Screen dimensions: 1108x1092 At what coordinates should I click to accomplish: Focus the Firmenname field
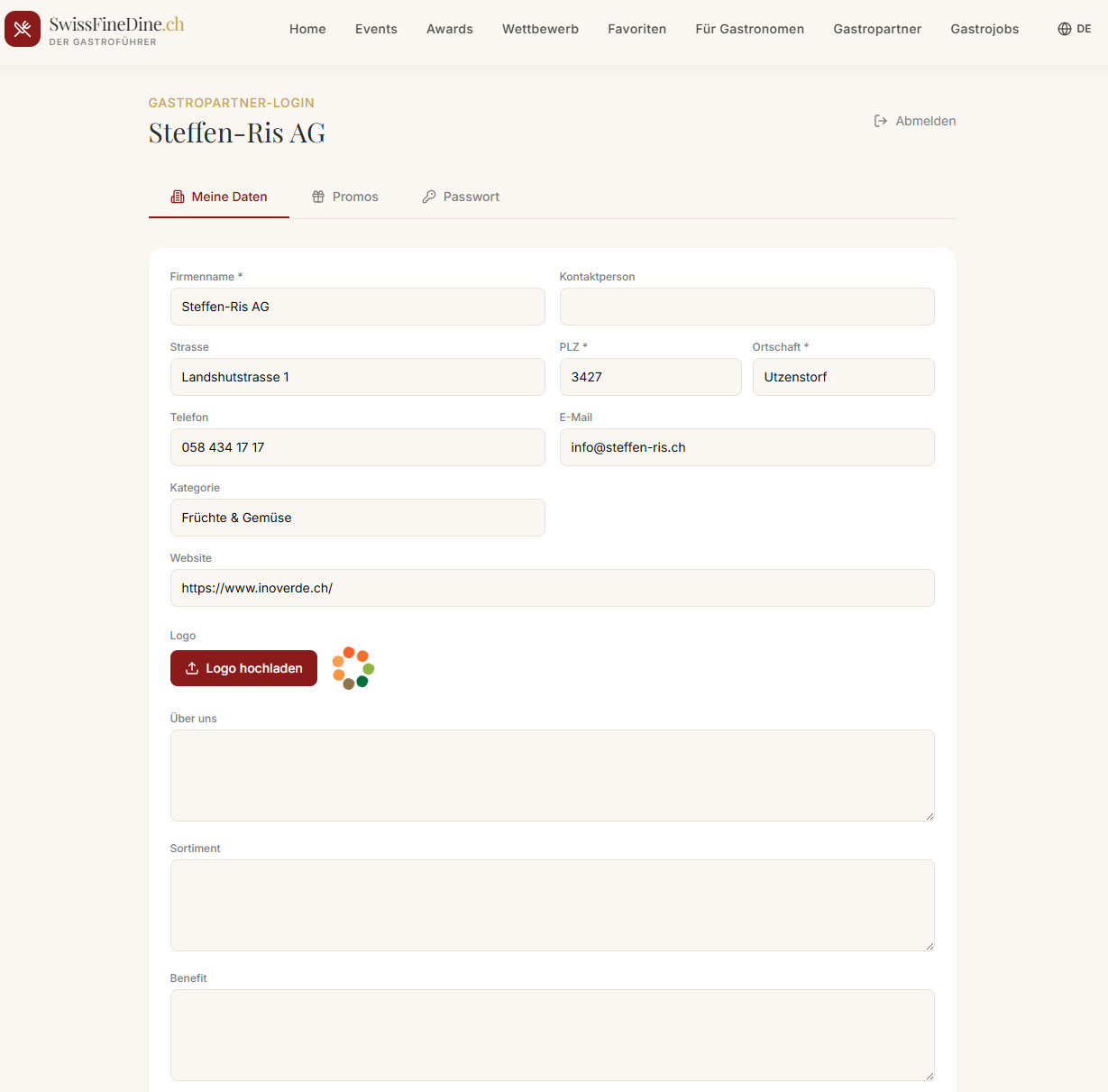pos(358,307)
